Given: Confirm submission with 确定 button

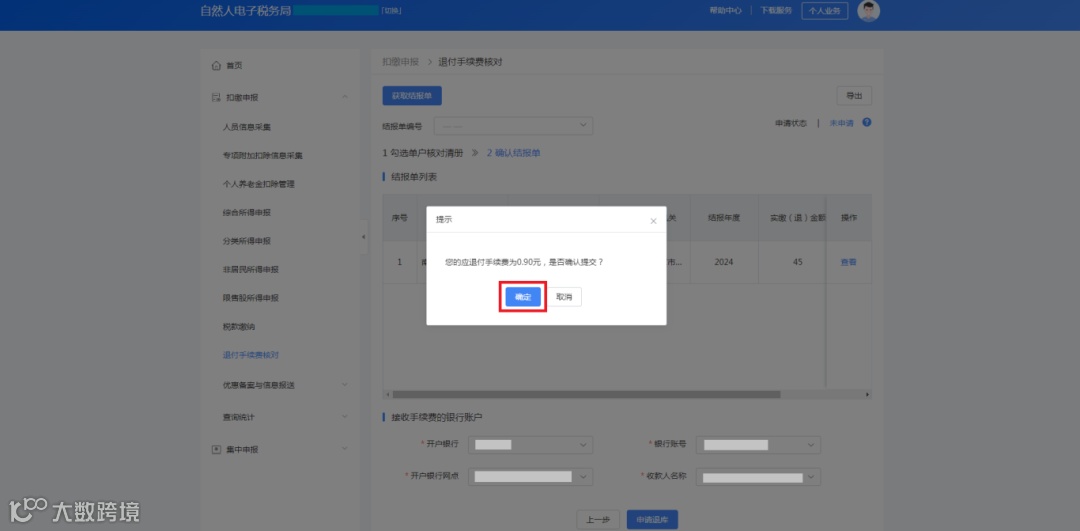Looking at the screenshot, I should pyautogui.click(x=523, y=297).
